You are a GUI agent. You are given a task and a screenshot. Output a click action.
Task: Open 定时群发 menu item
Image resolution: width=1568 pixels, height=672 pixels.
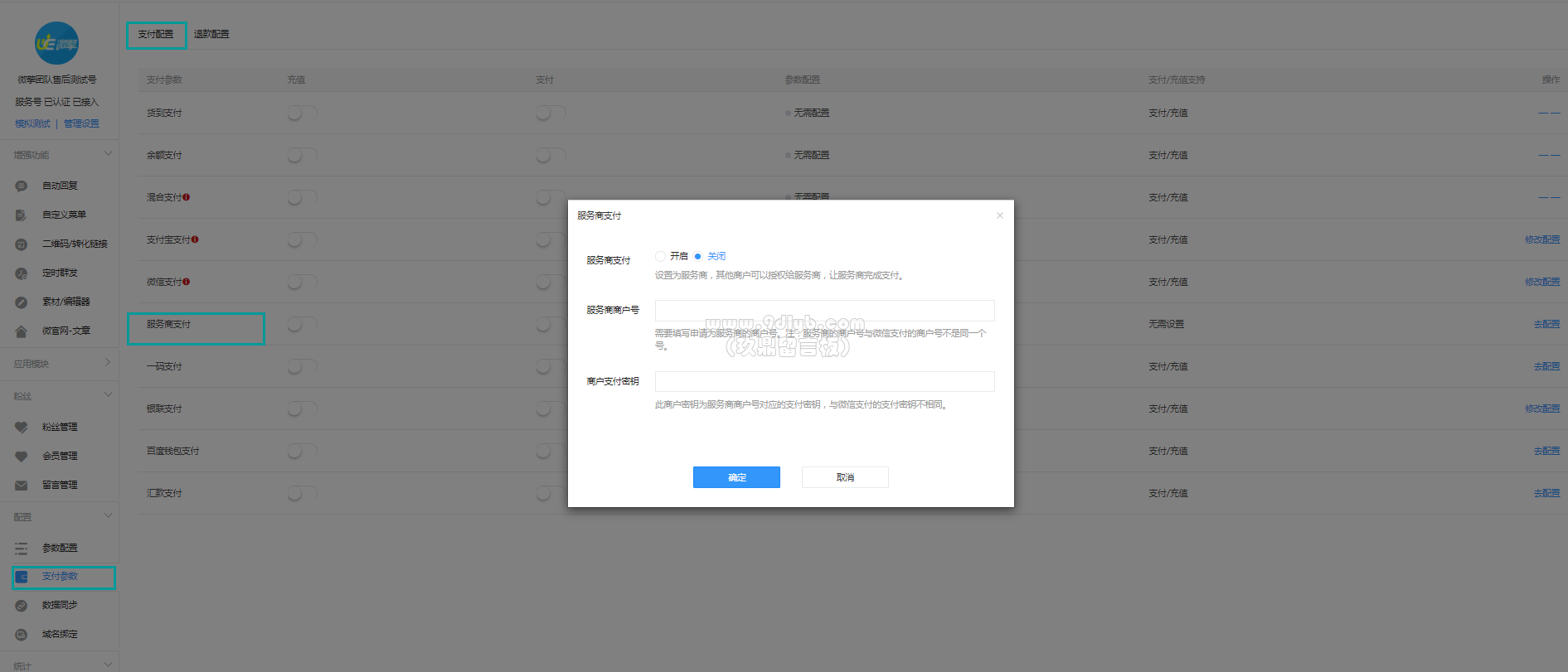click(60, 273)
